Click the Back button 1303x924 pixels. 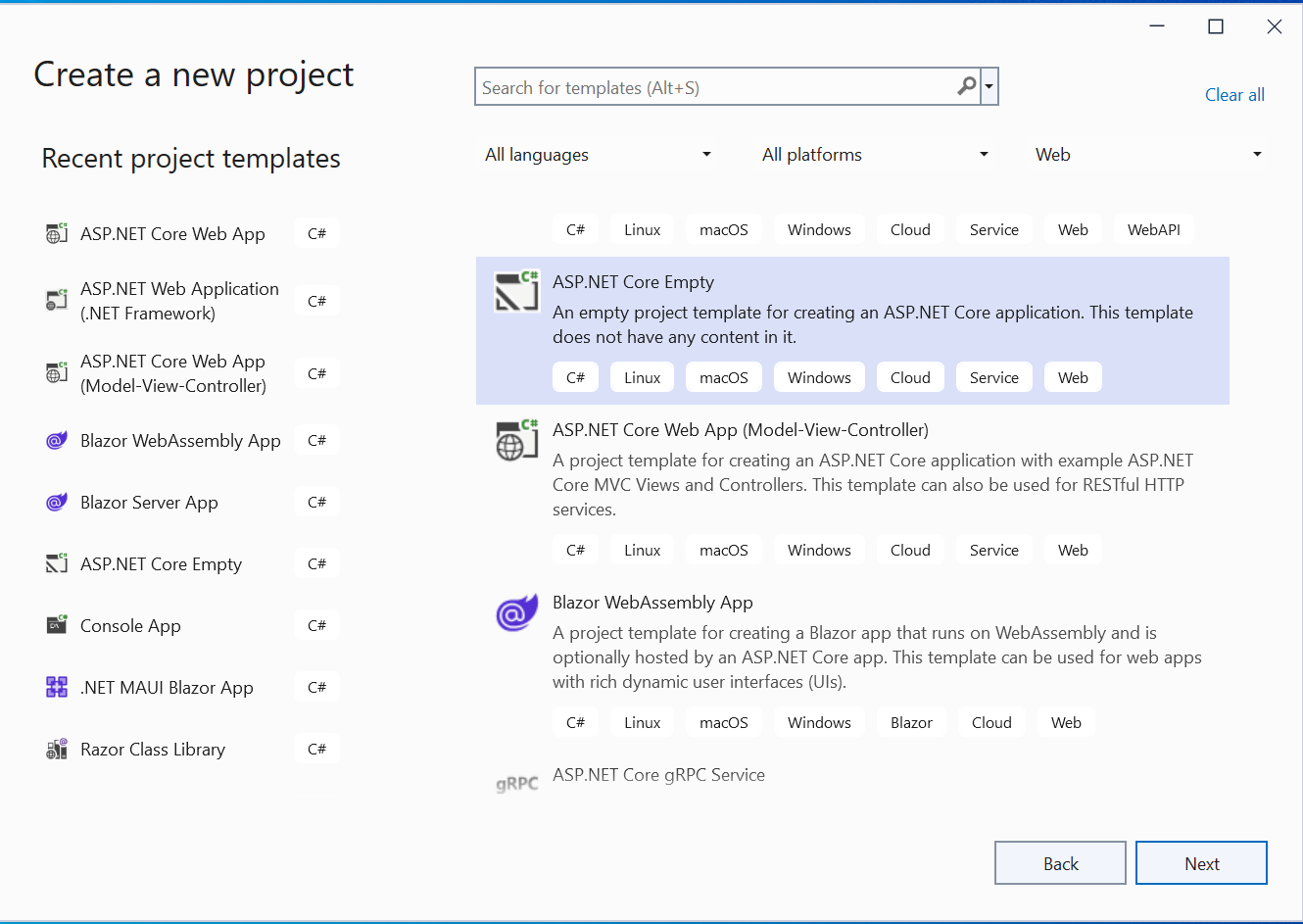coord(1060,863)
